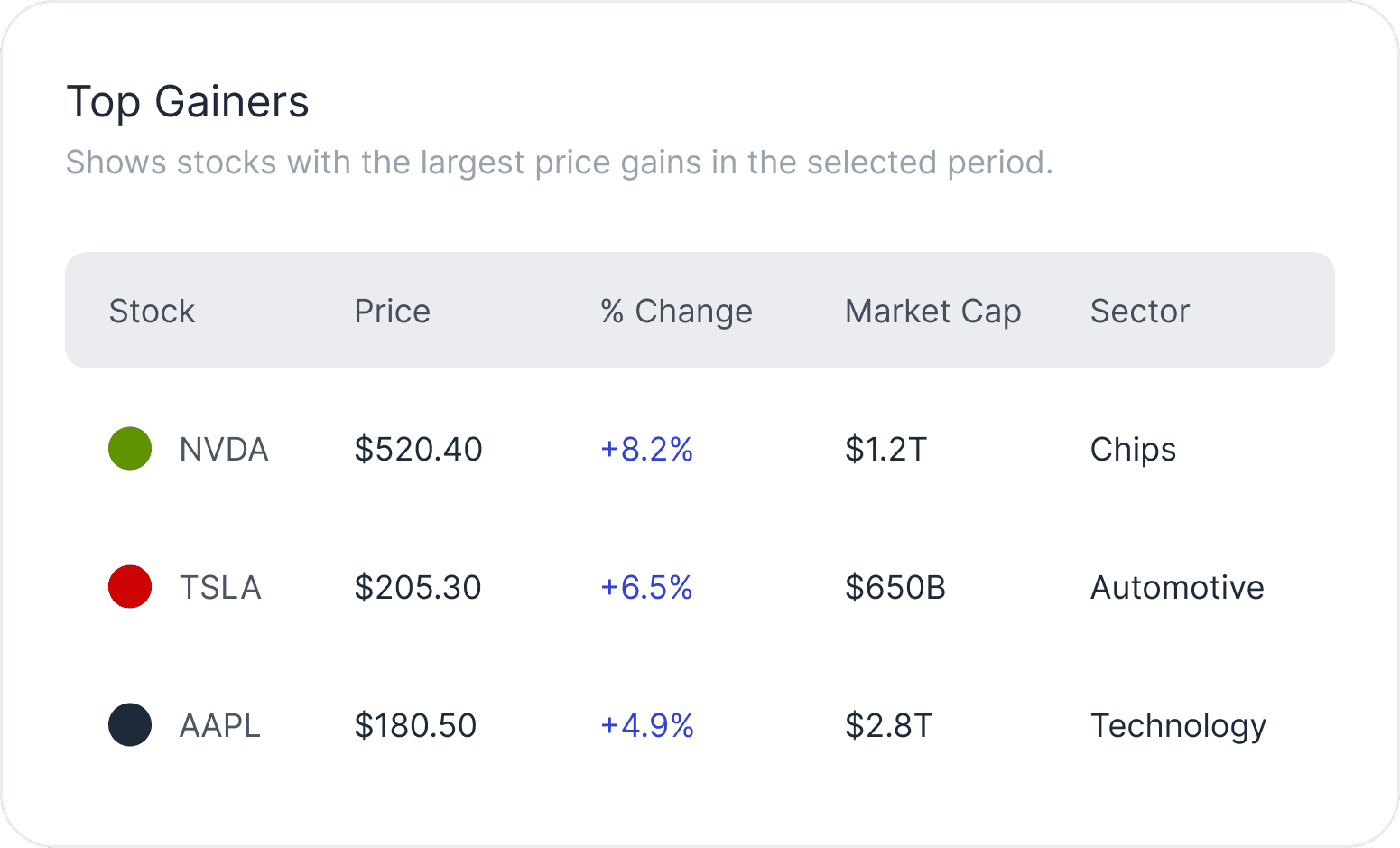The image size is (1400, 848).
Task: Click the Top Gainers heading
Action: pos(188,101)
